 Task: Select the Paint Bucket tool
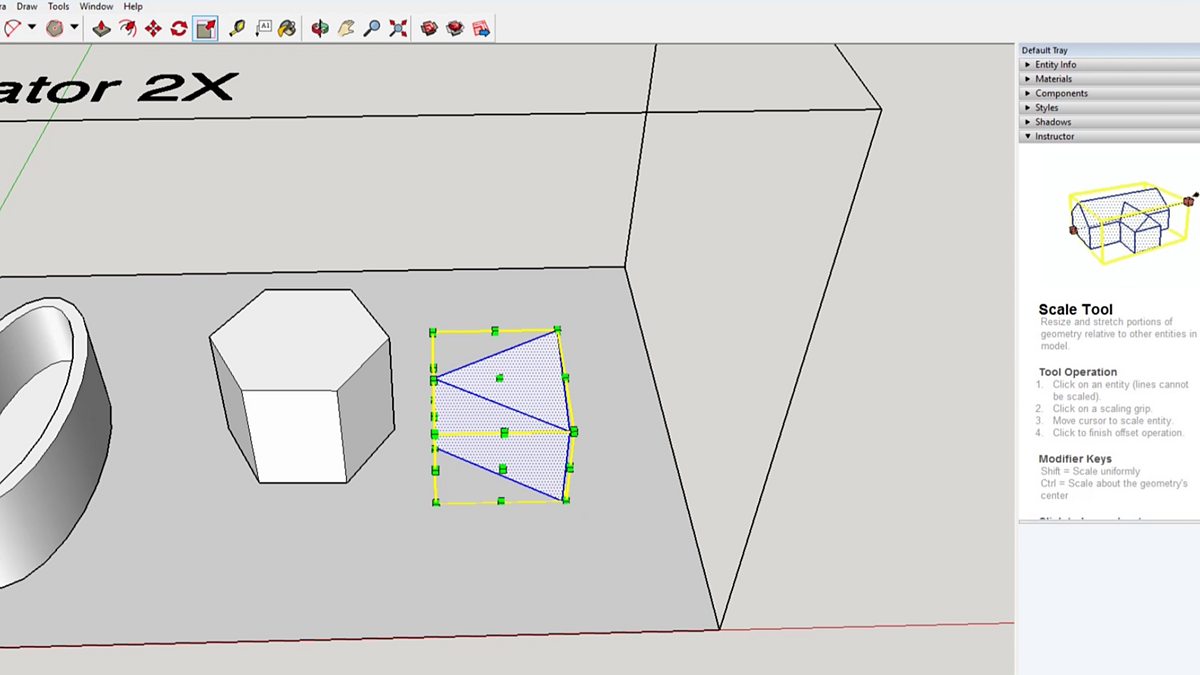[287, 29]
